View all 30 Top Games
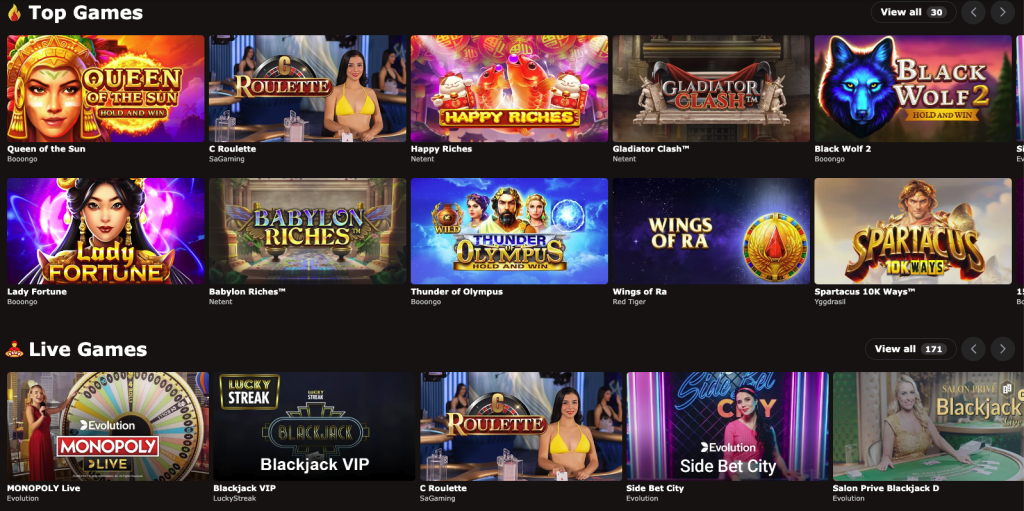Image resolution: width=1024 pixels, height=511 pixels. pyautogui.click(x=913, y=12)
